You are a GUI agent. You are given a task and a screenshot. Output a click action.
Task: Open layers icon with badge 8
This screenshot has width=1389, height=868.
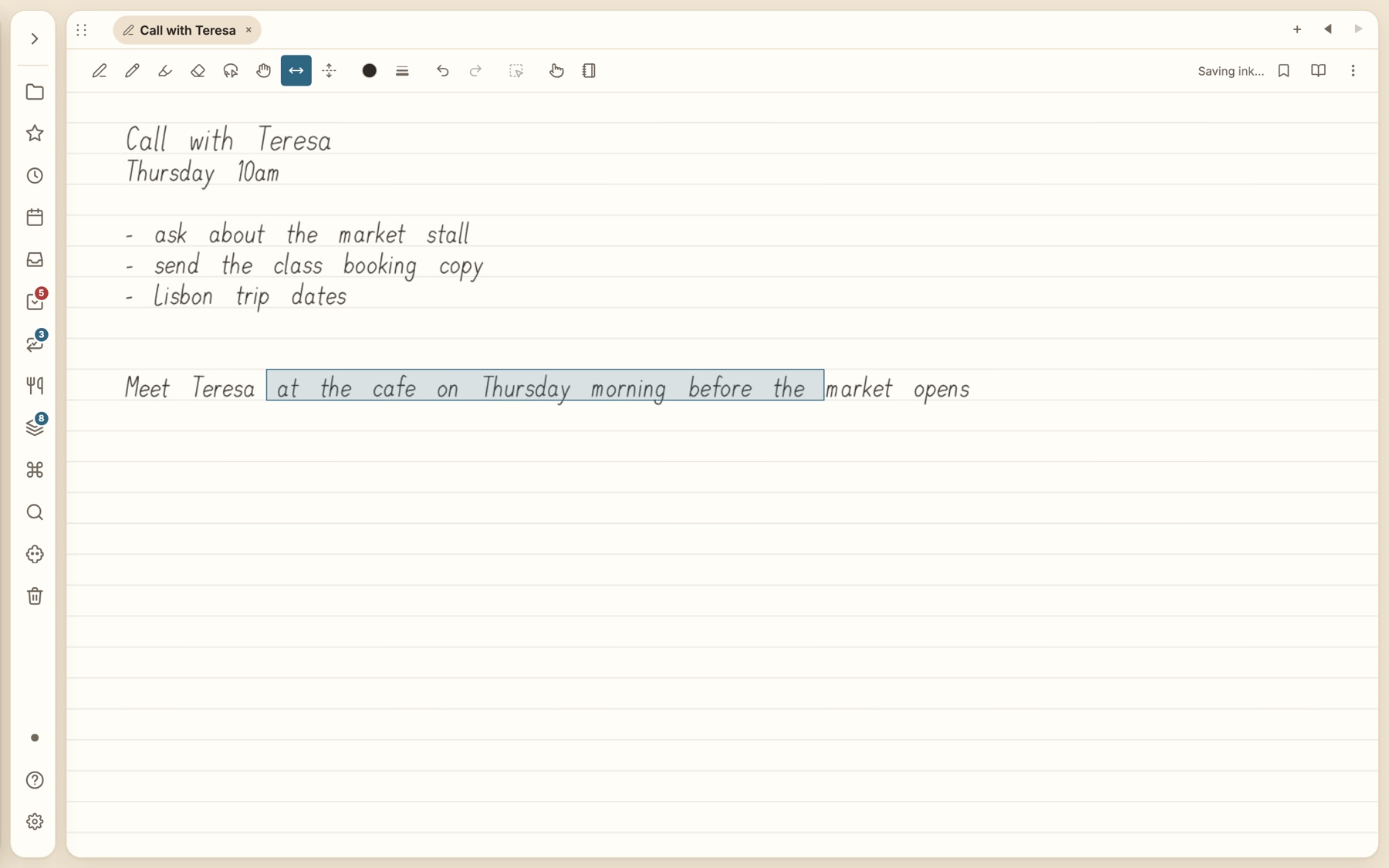(x=35, y=428)
